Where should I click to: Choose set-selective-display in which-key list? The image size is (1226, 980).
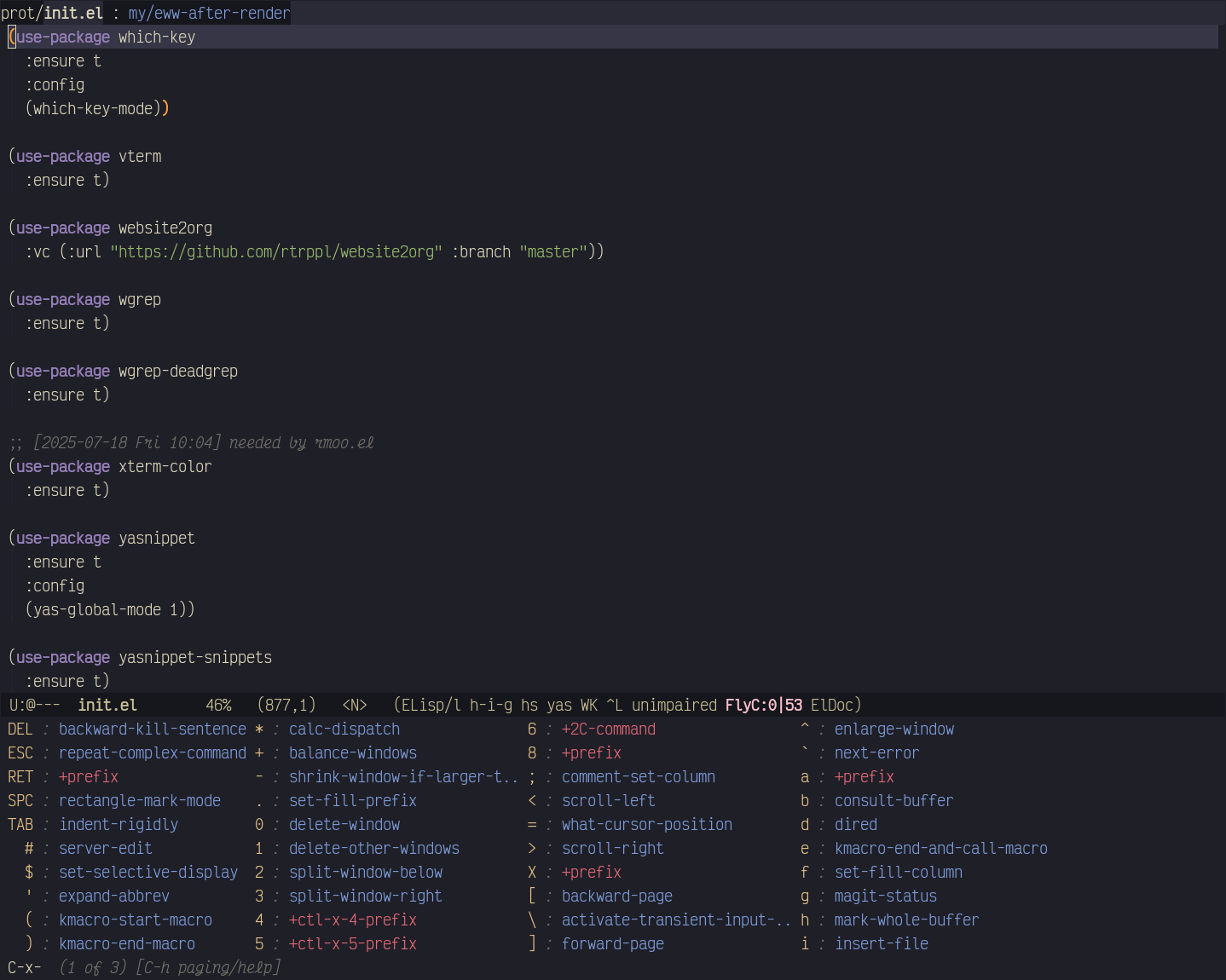tap(148, 872)
